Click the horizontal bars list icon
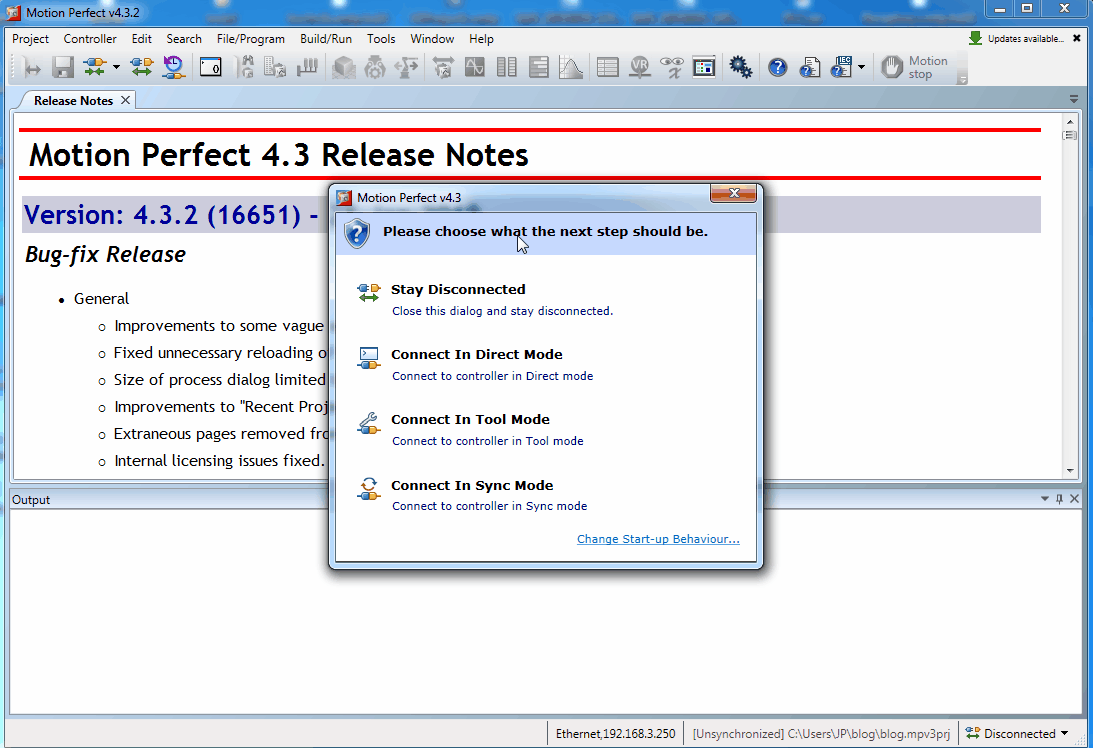The height and width of the screenshot is (748, 1093). point(539,68)
